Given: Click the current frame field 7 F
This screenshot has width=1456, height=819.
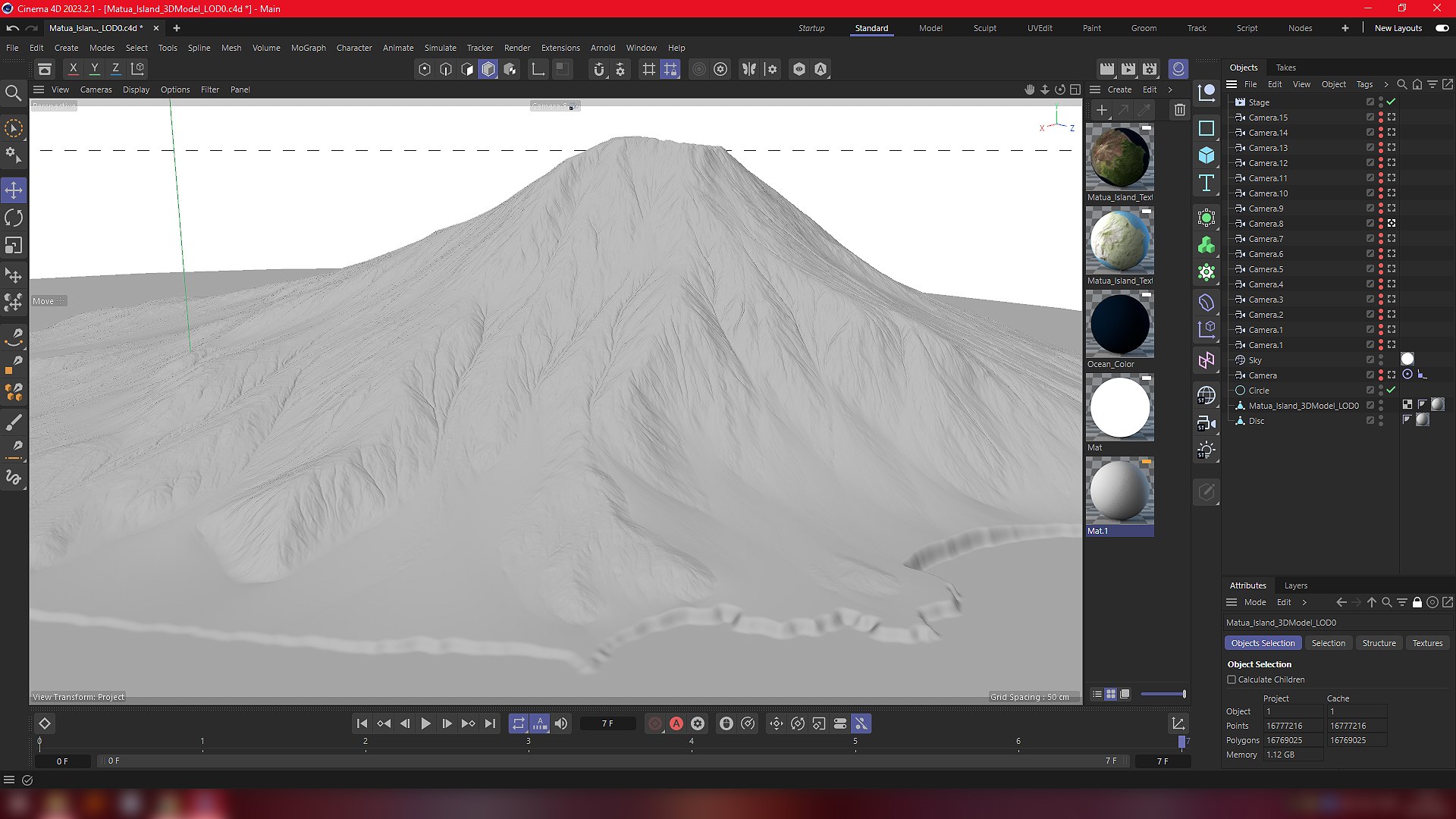Looking at the screenshot, I should pyautogui.click(x=607, y=724).
